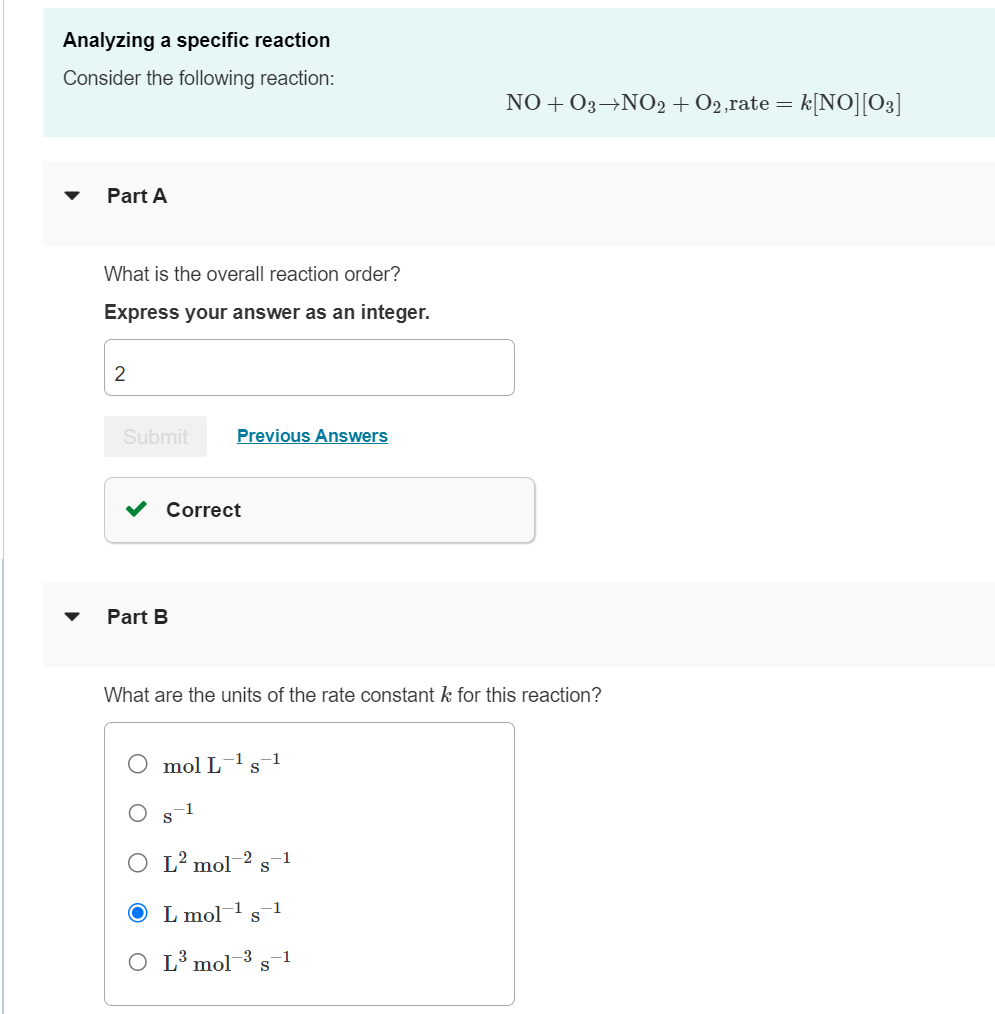This screenshot has height=1014, width=995.
Task: Select the mol L⁻¹ s⁻¹ radio option
Action: click(x=139, y=765)
